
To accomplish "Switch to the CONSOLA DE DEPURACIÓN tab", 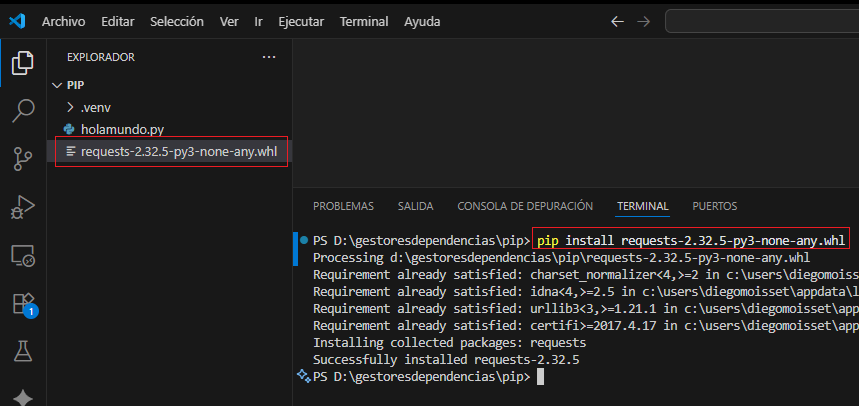I will [x=525, y=206].
